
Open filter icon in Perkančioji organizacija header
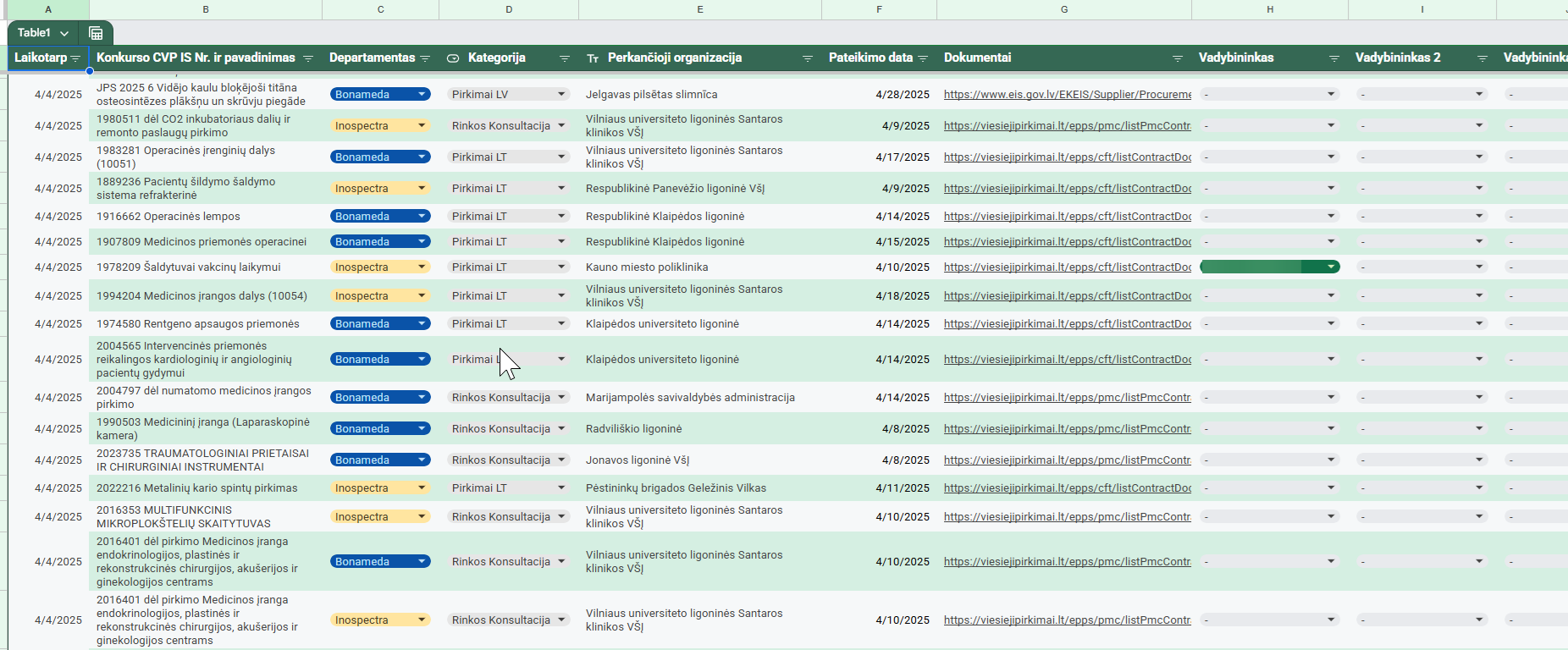click(x=808, y=58)
